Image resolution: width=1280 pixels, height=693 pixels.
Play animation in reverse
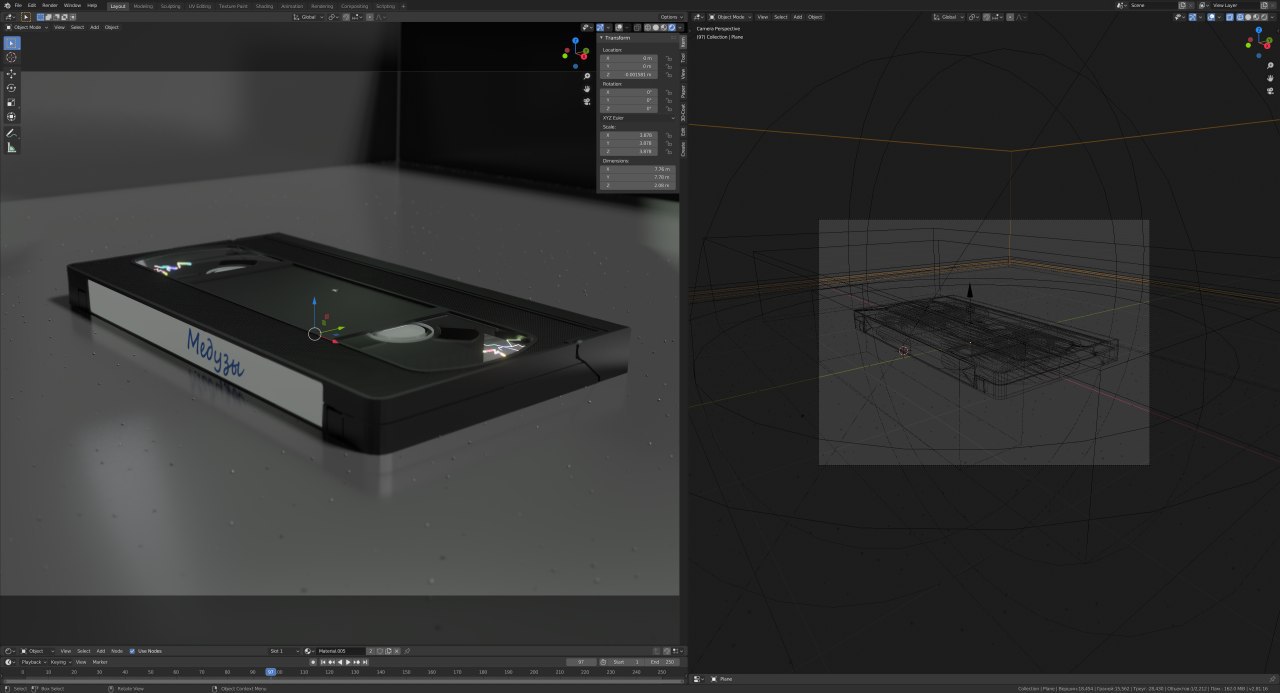(x=340, y=662)
